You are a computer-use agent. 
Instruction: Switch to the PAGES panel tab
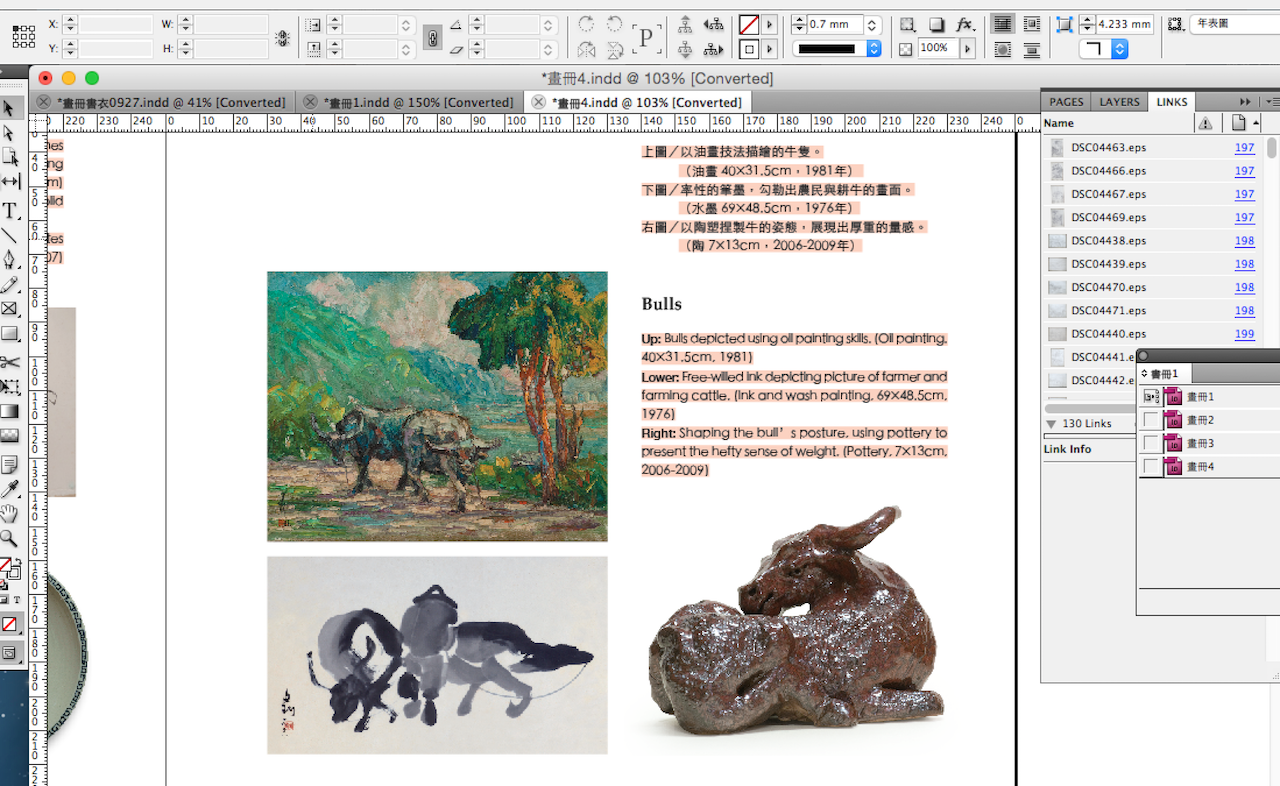[x=1066, y=102]
